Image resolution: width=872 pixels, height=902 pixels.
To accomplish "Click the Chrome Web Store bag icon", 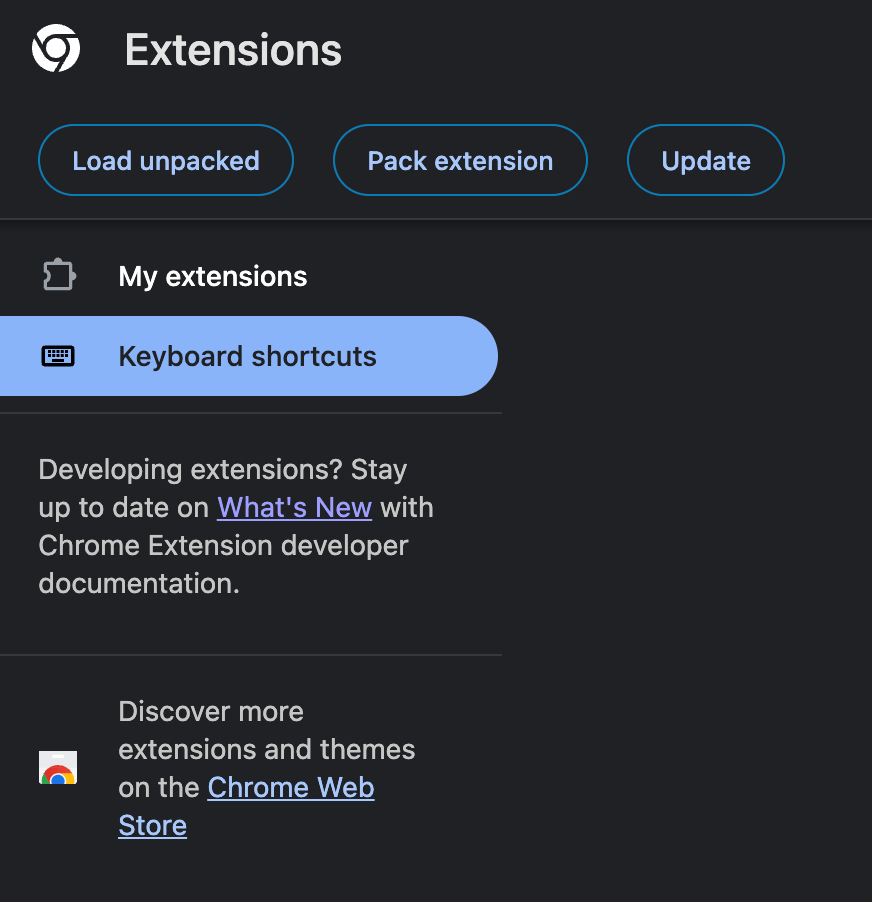I will (58, 768).
